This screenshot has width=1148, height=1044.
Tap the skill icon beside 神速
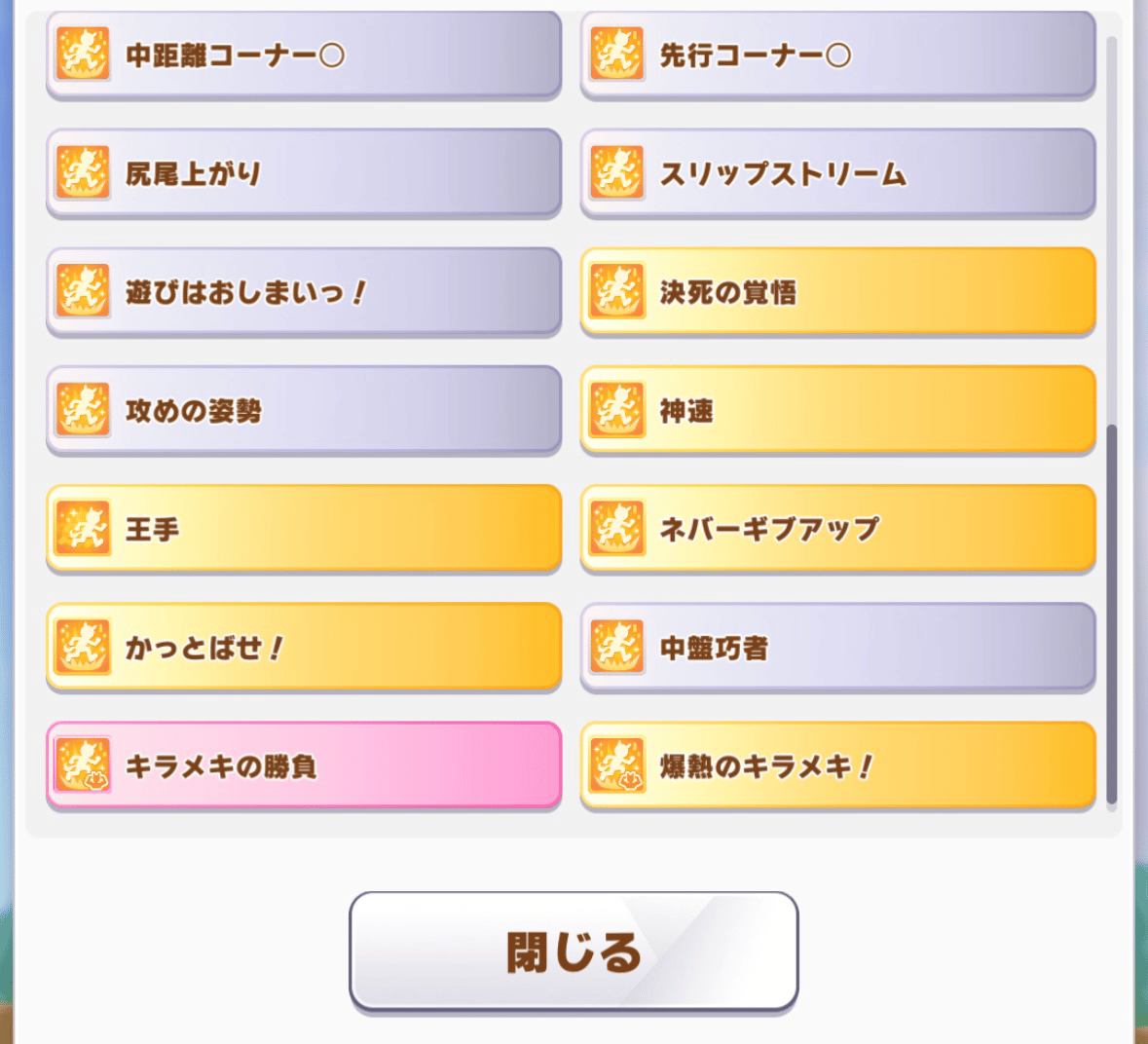(x=617, y=409)
